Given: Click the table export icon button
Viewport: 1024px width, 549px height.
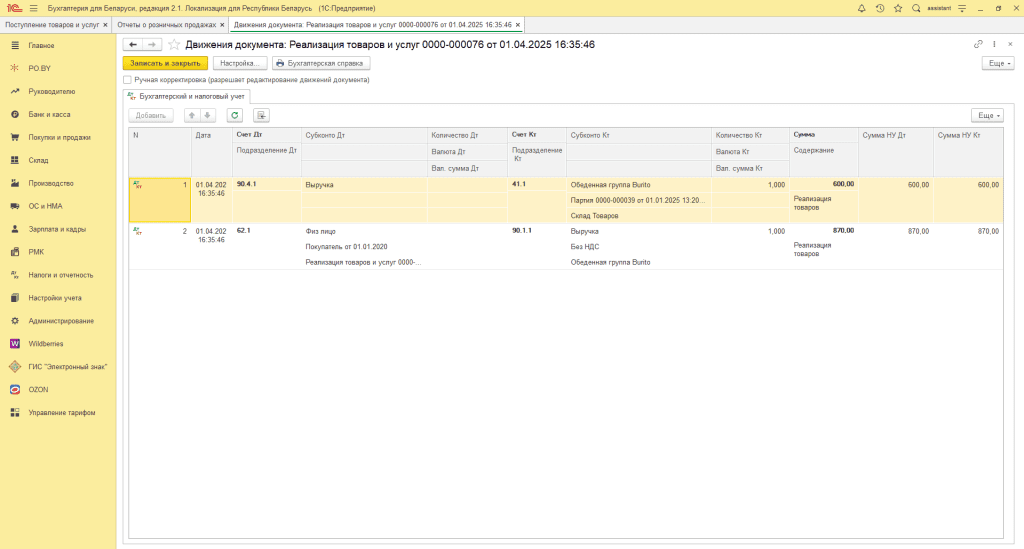Looking at the screenshot, I should click(x=261, y=116).
